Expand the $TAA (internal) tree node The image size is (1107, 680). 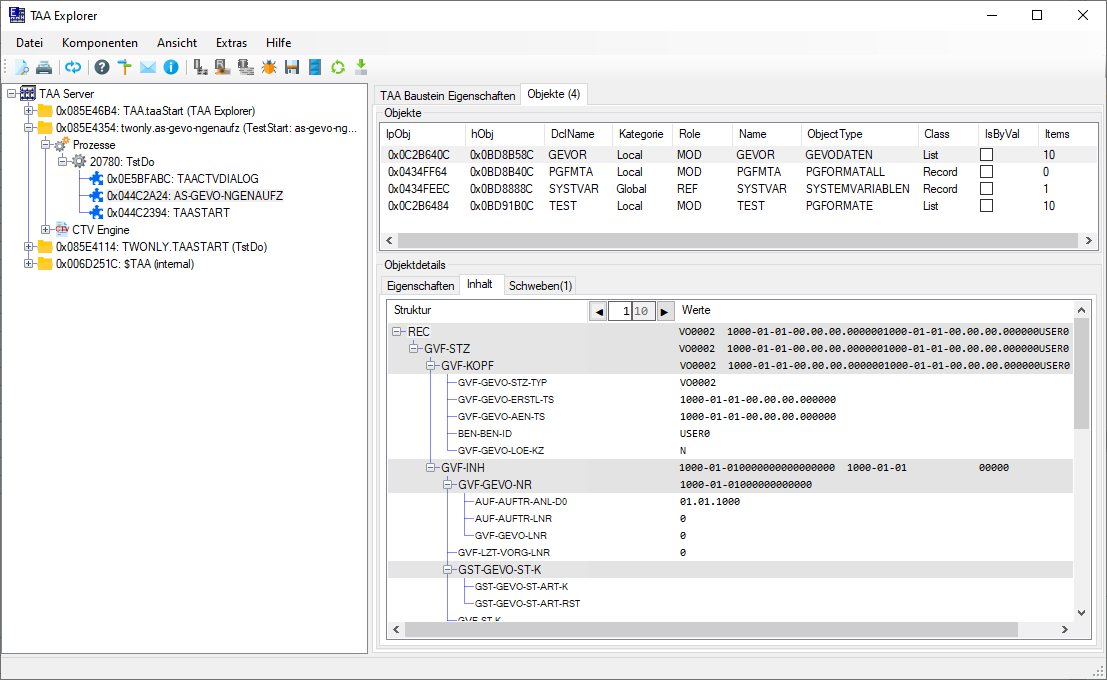point(29,264)
